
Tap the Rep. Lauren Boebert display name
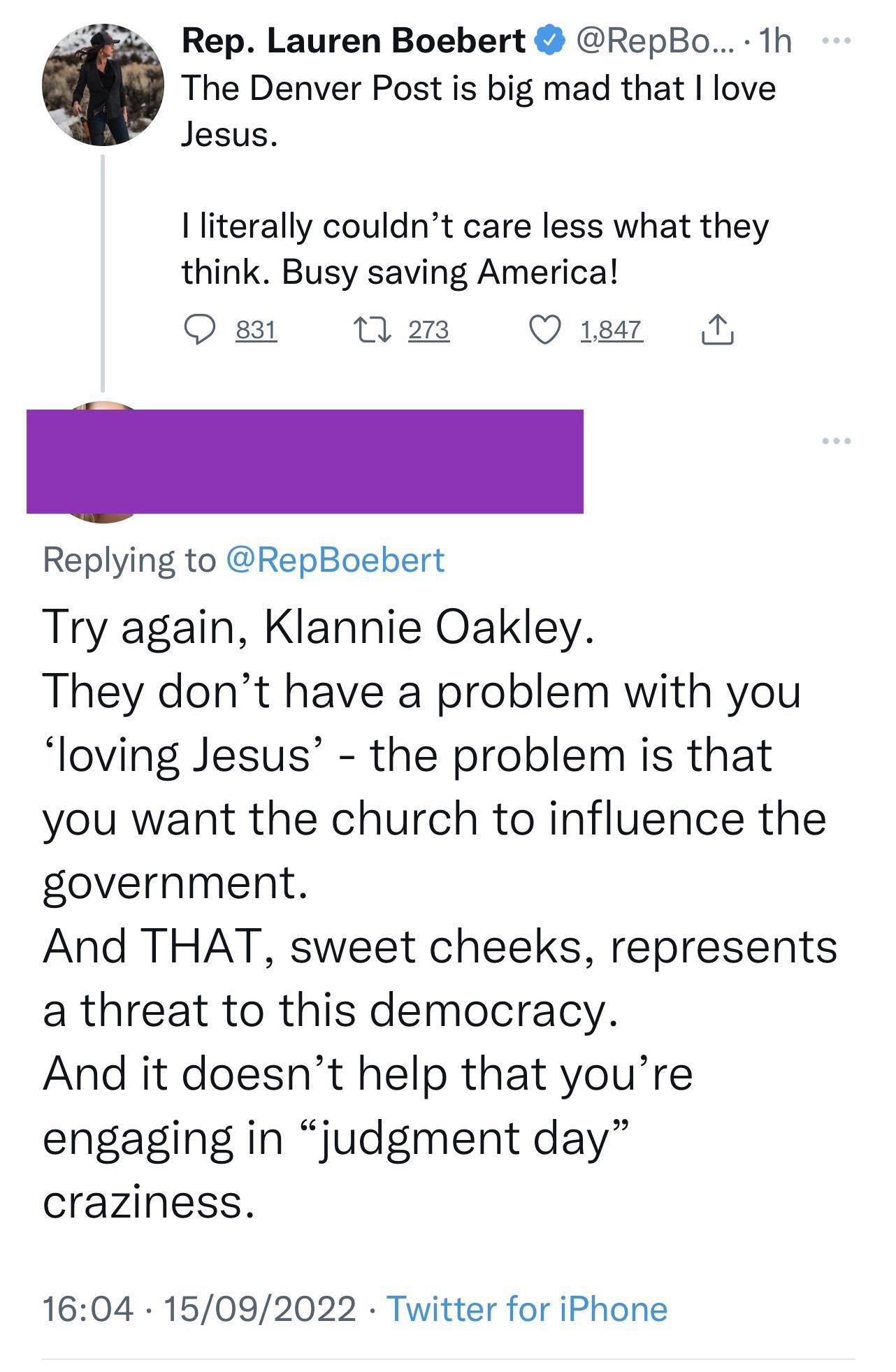click(354, 41)
